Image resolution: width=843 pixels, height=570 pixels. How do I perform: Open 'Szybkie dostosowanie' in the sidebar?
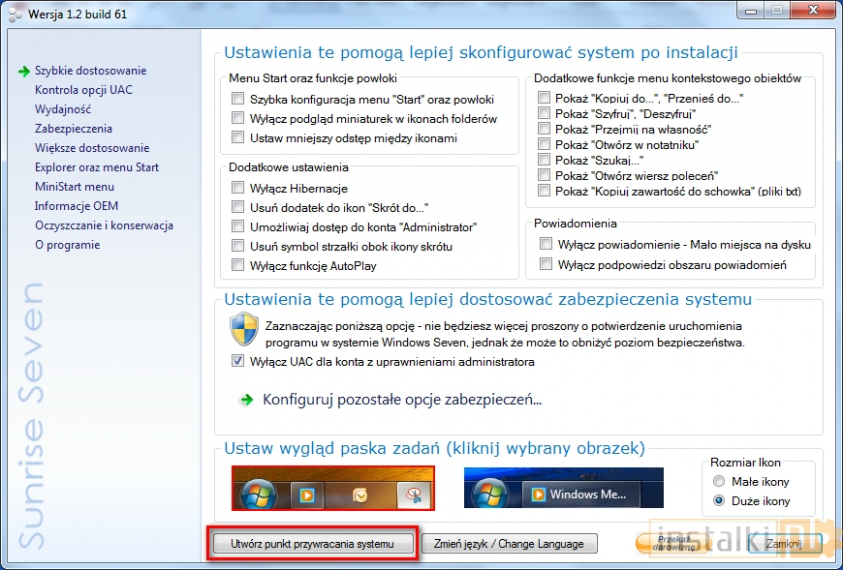click(x=90, y=70)
